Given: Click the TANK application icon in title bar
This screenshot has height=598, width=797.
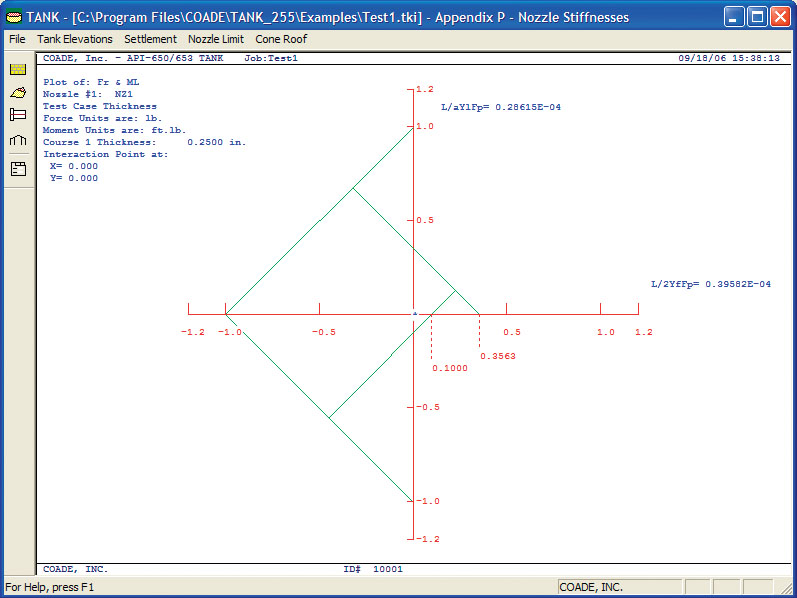Looking at the screenshot, I should (x=13, y=17).
